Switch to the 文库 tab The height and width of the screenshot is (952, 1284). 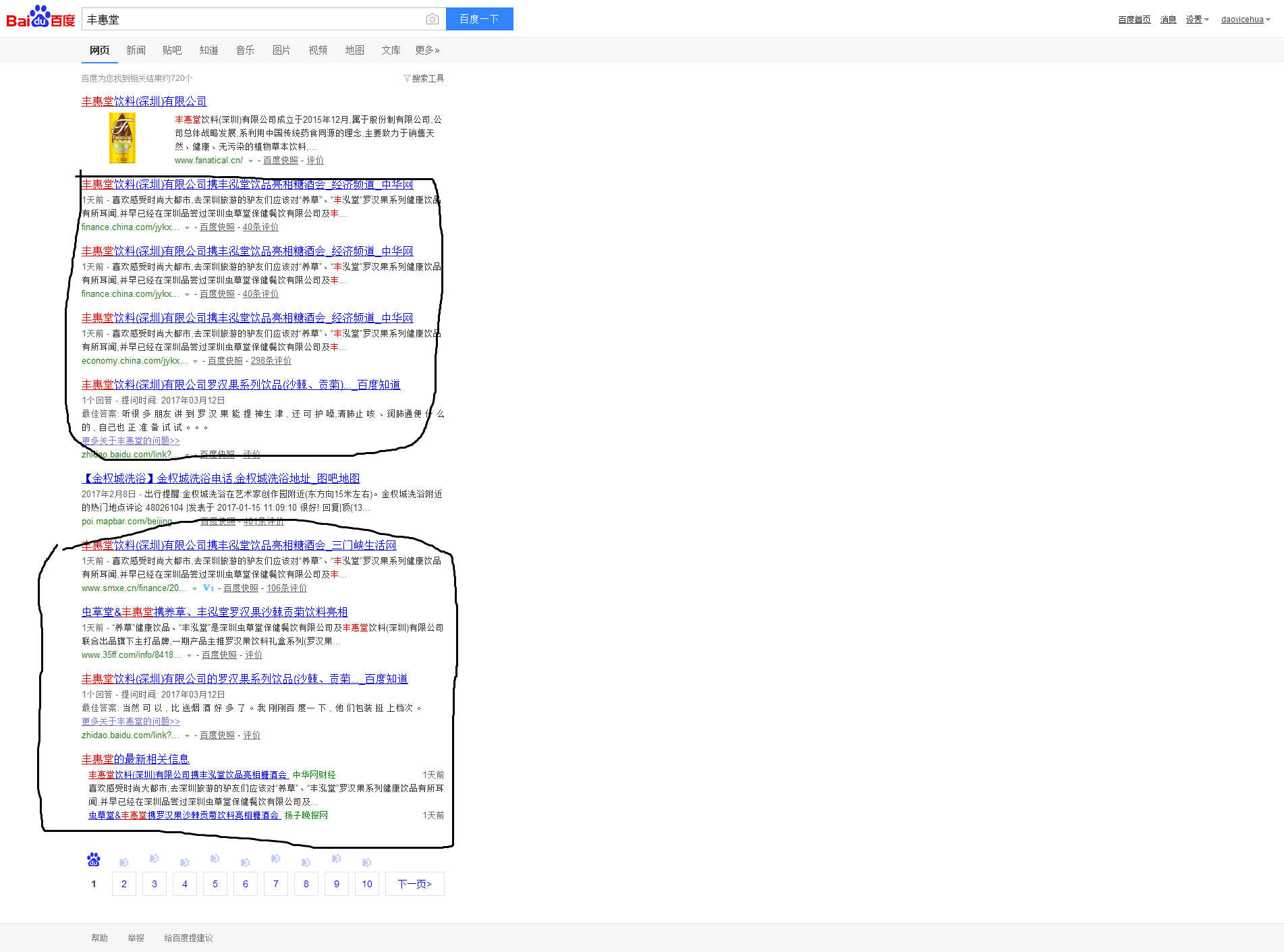391,50
